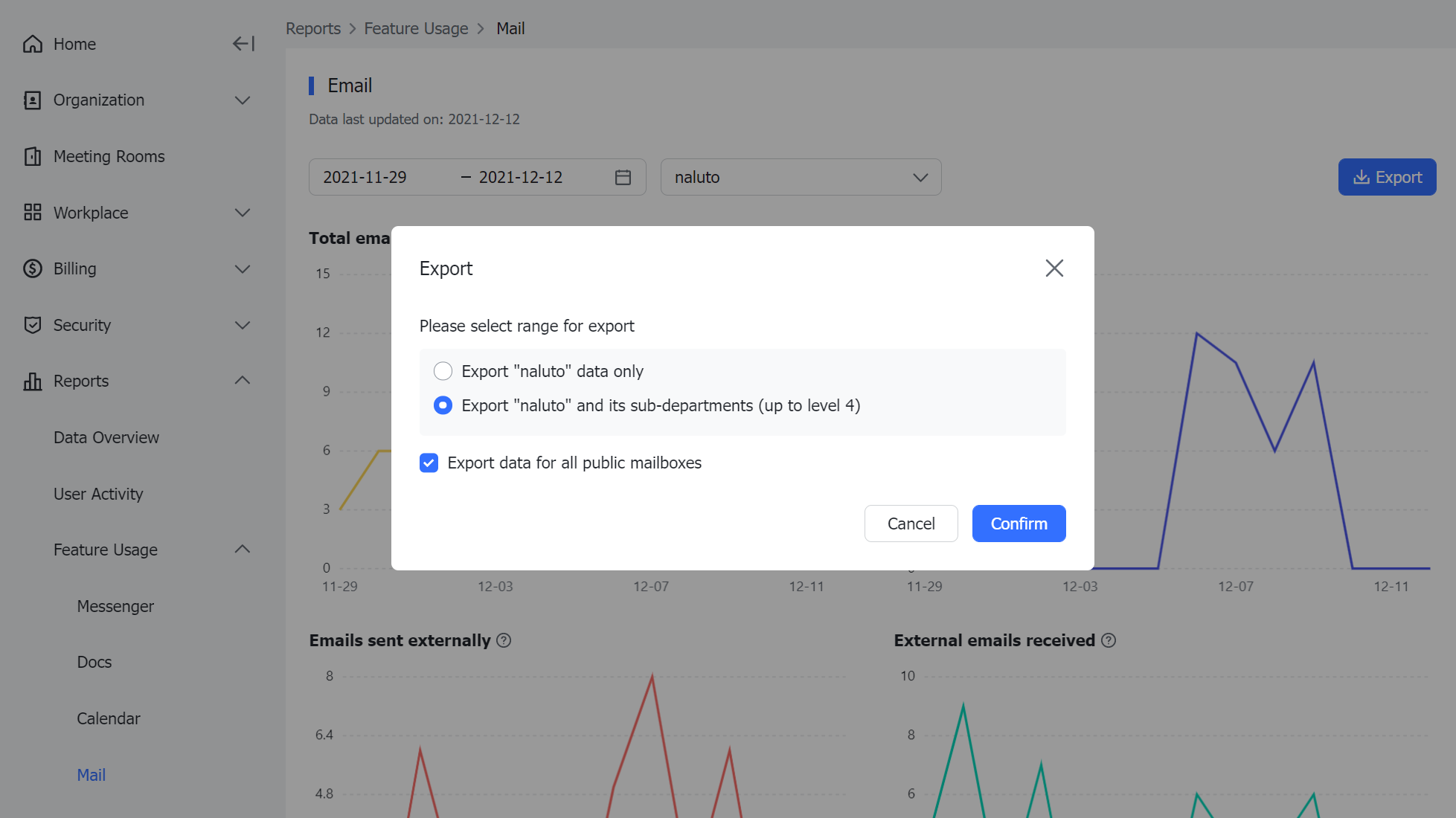Click the Reports bar chart icon

[x=33, y=381]
